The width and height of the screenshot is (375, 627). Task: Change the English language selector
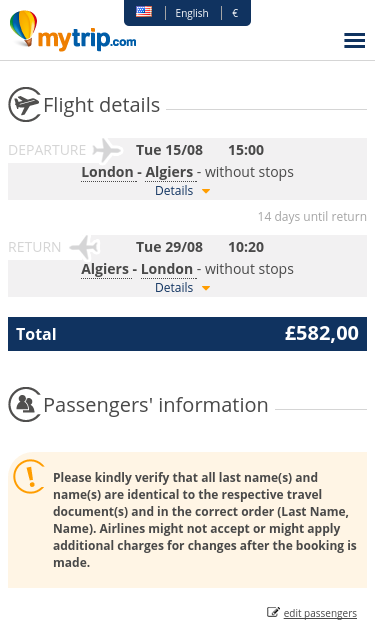(x=192, y=13)
